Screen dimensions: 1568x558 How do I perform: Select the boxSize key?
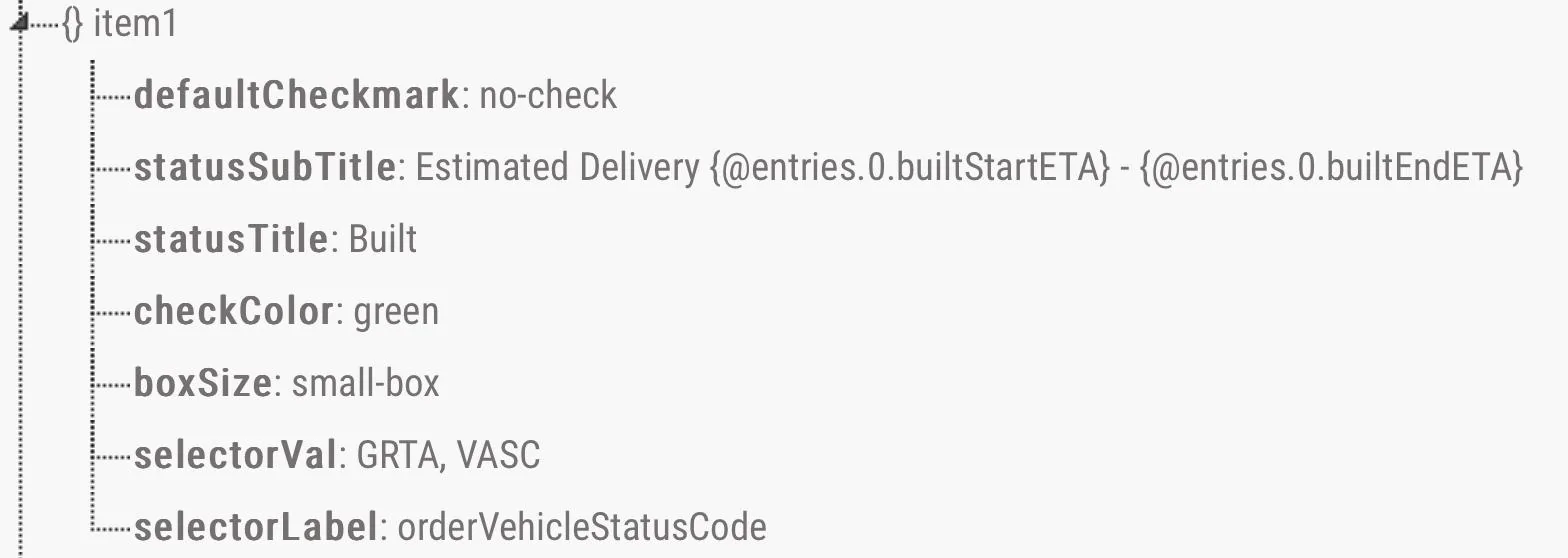(x=202, y=383)
